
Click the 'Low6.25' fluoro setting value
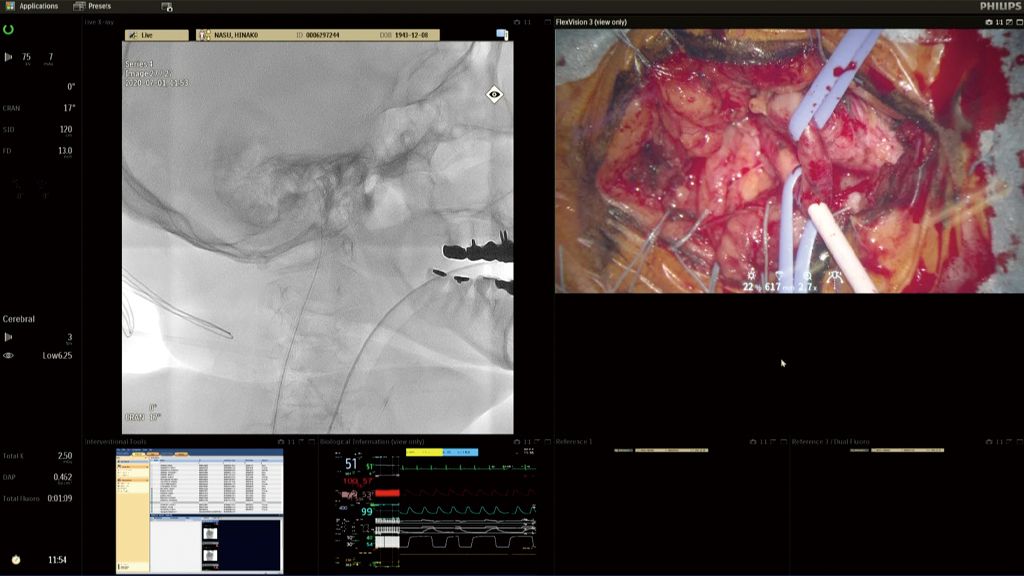pyautogui.click(x=57, y=356)
